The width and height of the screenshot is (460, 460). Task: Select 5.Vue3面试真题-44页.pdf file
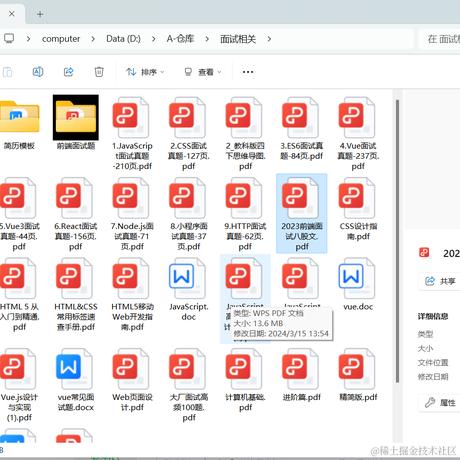pyautogui.click(x=19, y=214)
